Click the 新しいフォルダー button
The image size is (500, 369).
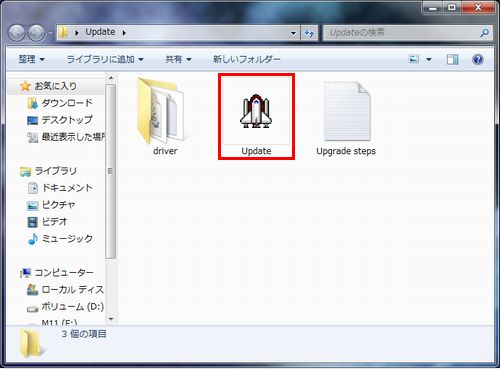[247, 59]
